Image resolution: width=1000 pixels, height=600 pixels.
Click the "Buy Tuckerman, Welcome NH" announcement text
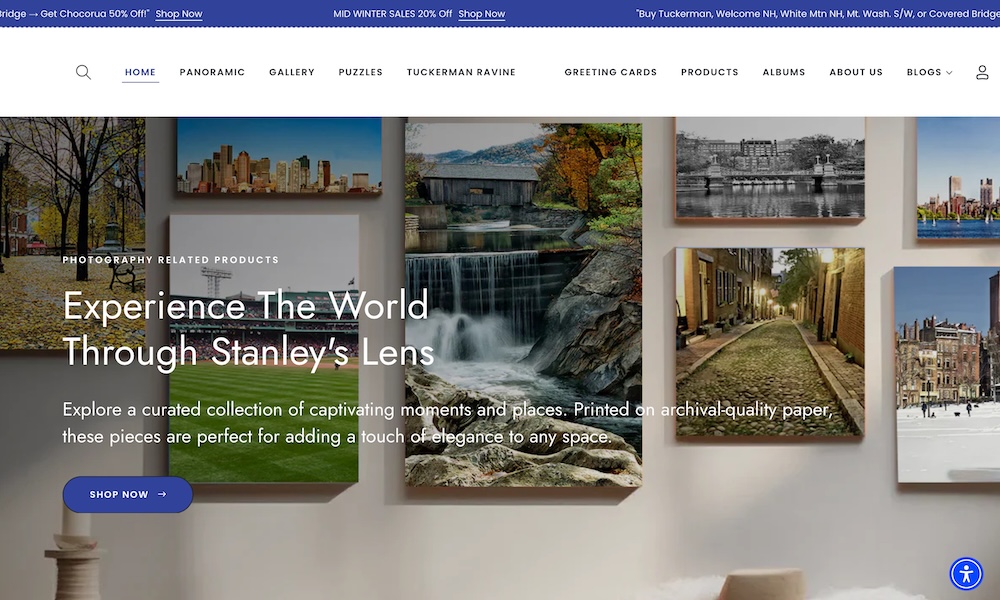pyautogui.click(x=818, y=13)
